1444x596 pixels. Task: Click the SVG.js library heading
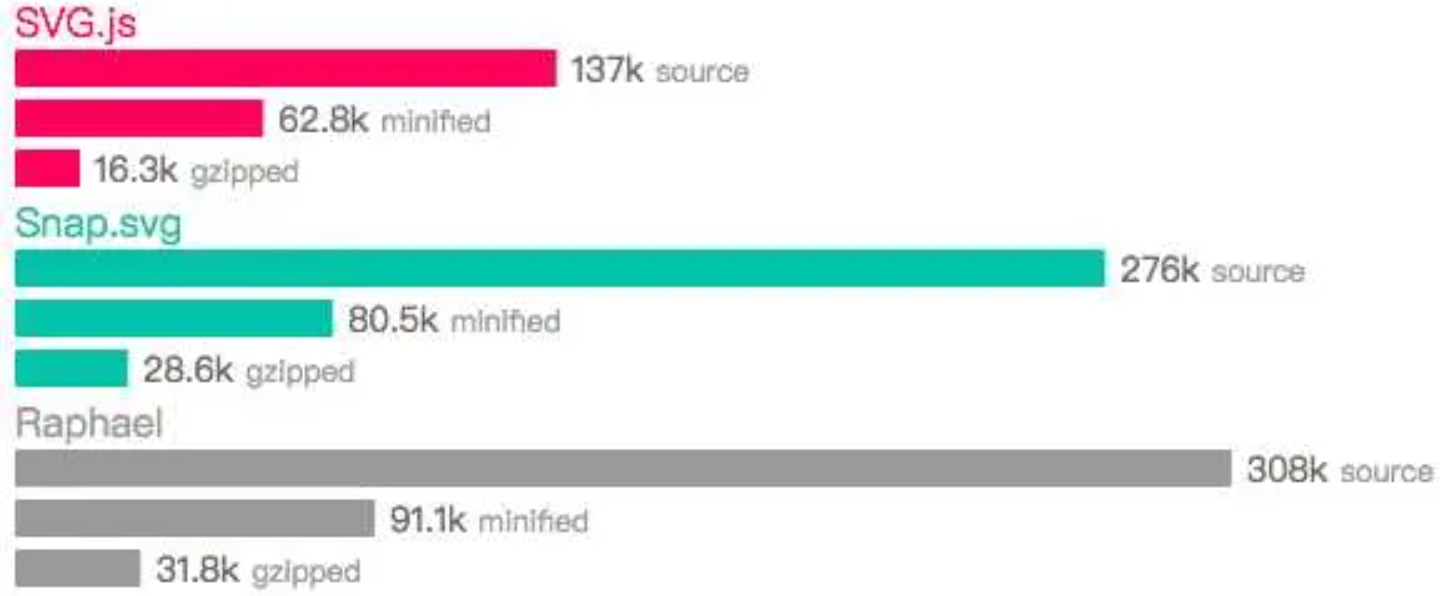(x=76, y=22)
